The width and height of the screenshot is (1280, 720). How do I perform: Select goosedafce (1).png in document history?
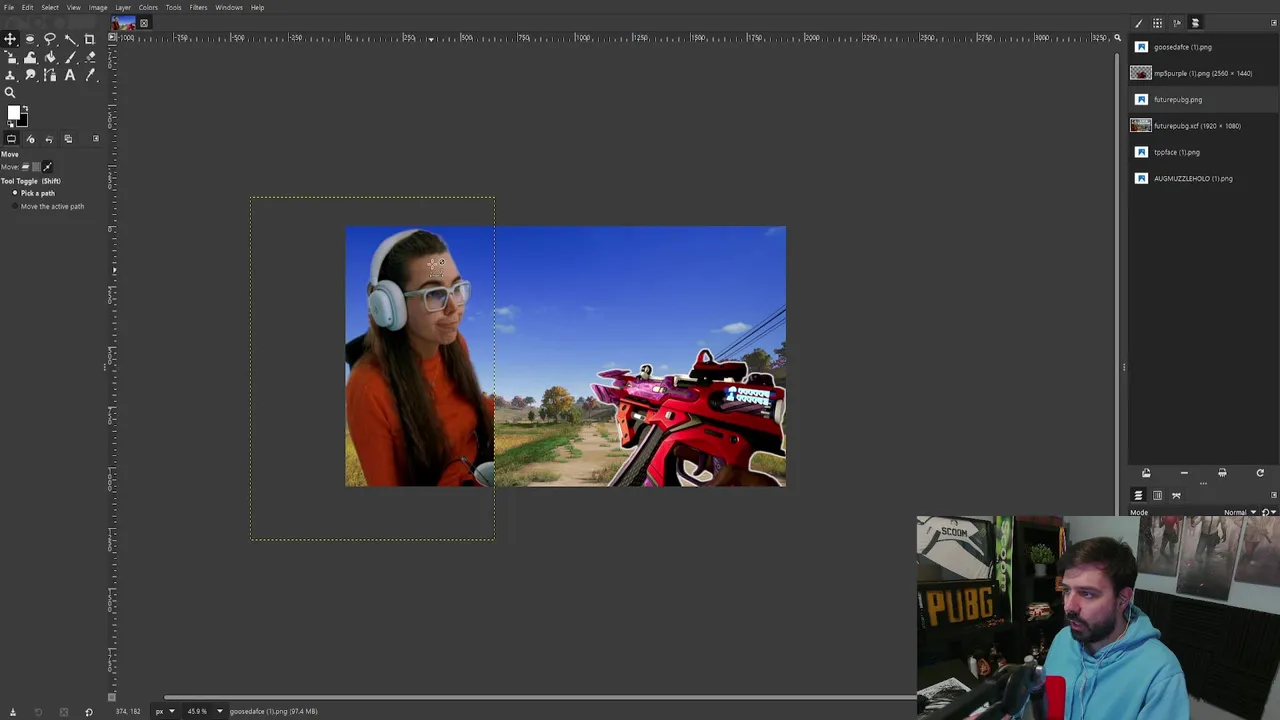point(1203,47)
